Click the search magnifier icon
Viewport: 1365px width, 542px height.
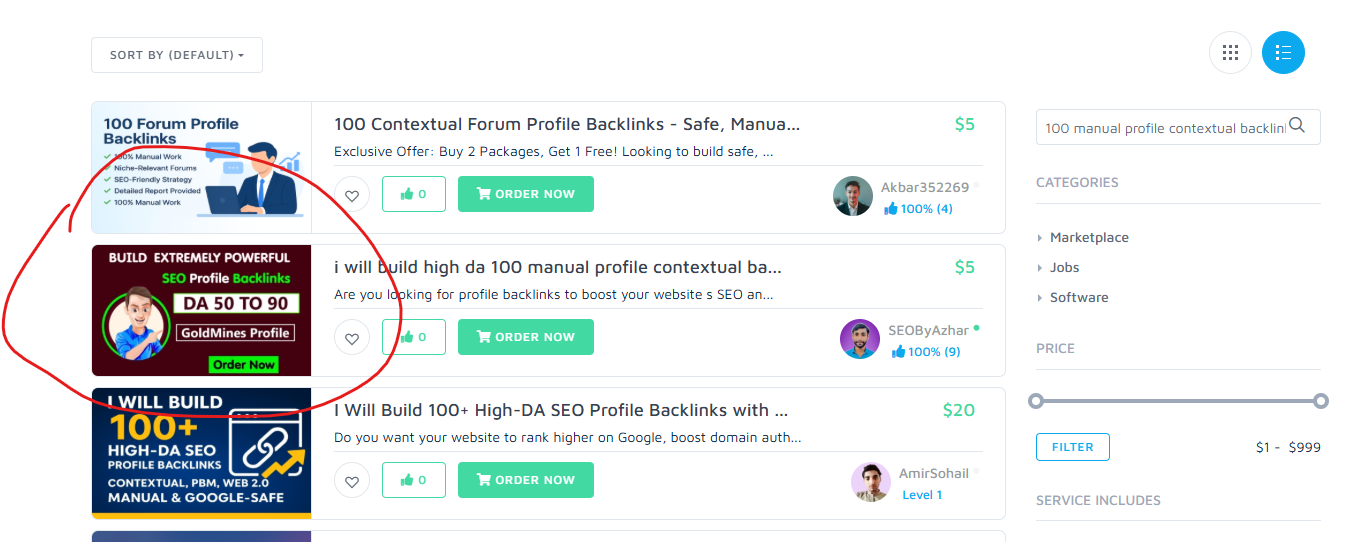point(1297,126)
